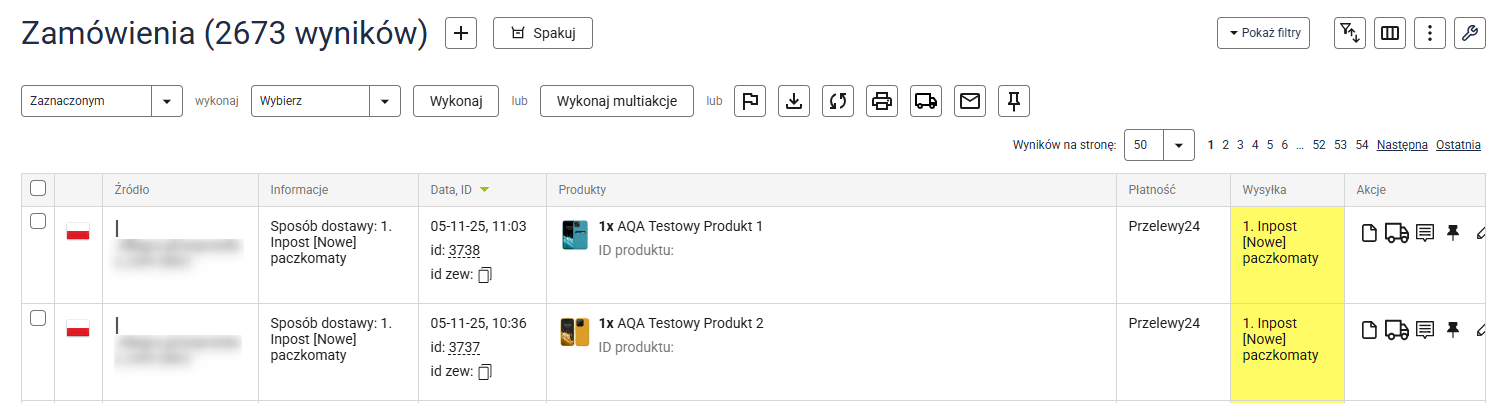
Task: Go to Następna page link
Action: coord(1402,145)
